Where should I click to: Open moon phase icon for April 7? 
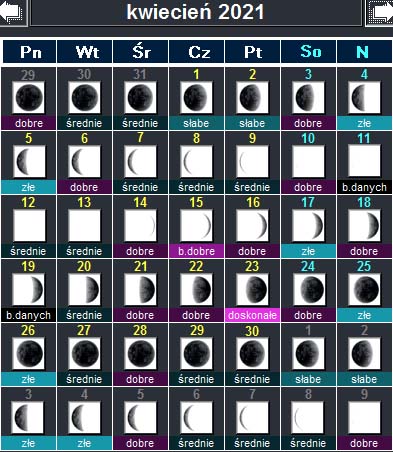coord(140,162)
